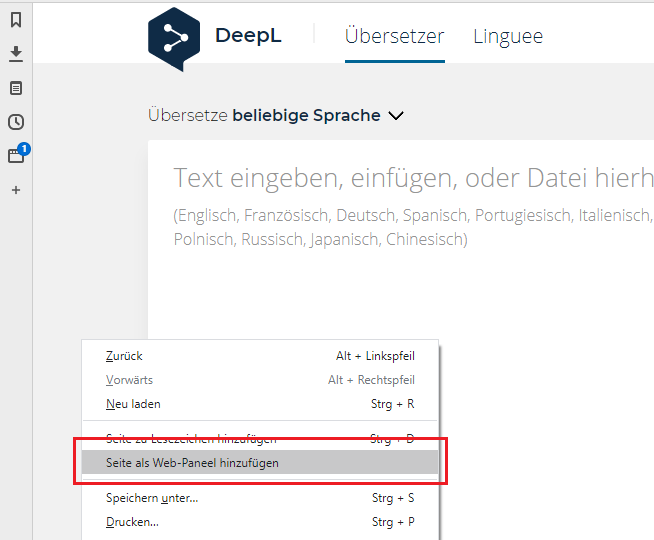This screenshot has height=540, width=654.
Task: Open the Bookmarks panel in the sidebar
Action: pyautogui.click(x=16, y=19)
